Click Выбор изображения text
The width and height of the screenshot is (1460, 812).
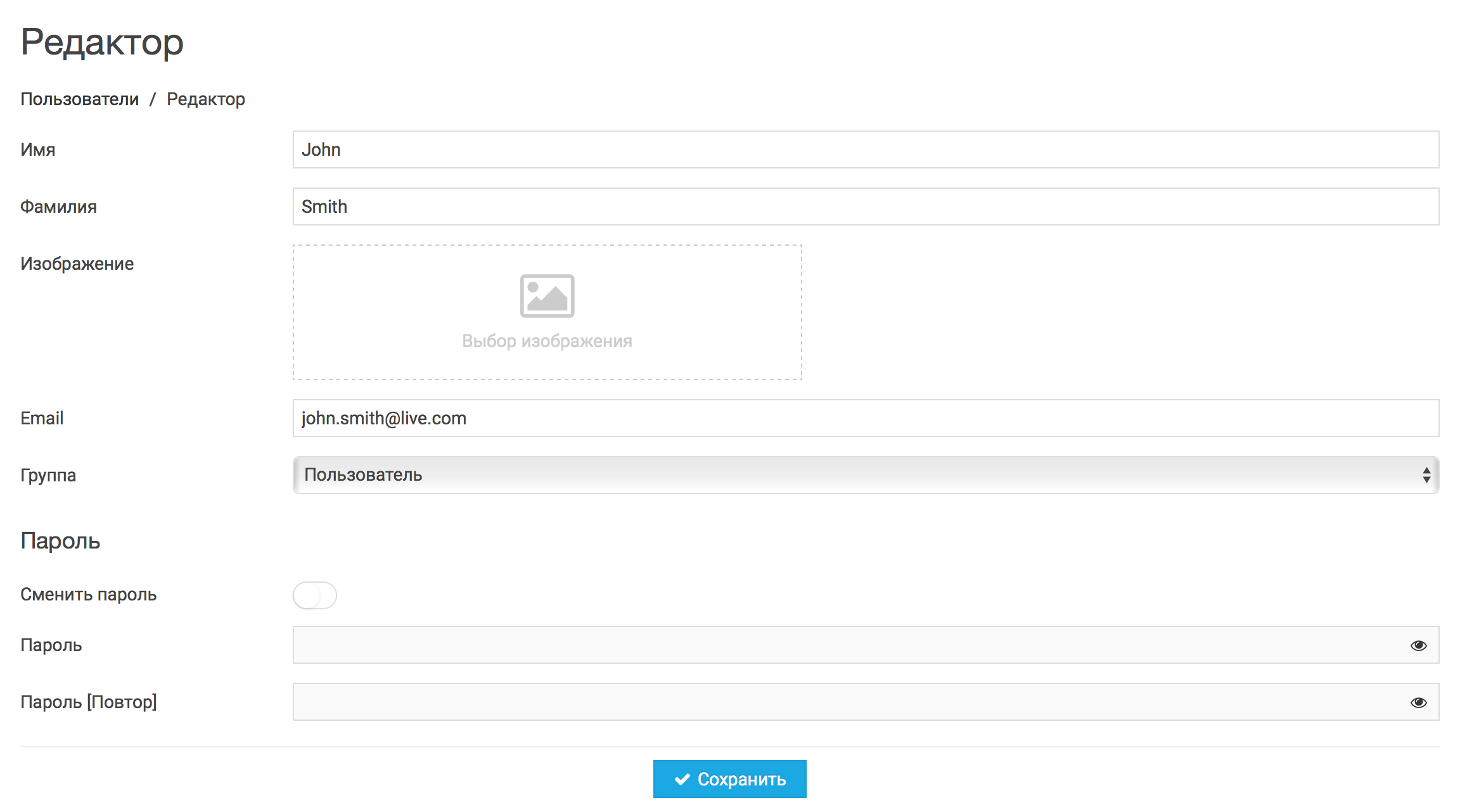pyautogui.click(x=547, y=341)
